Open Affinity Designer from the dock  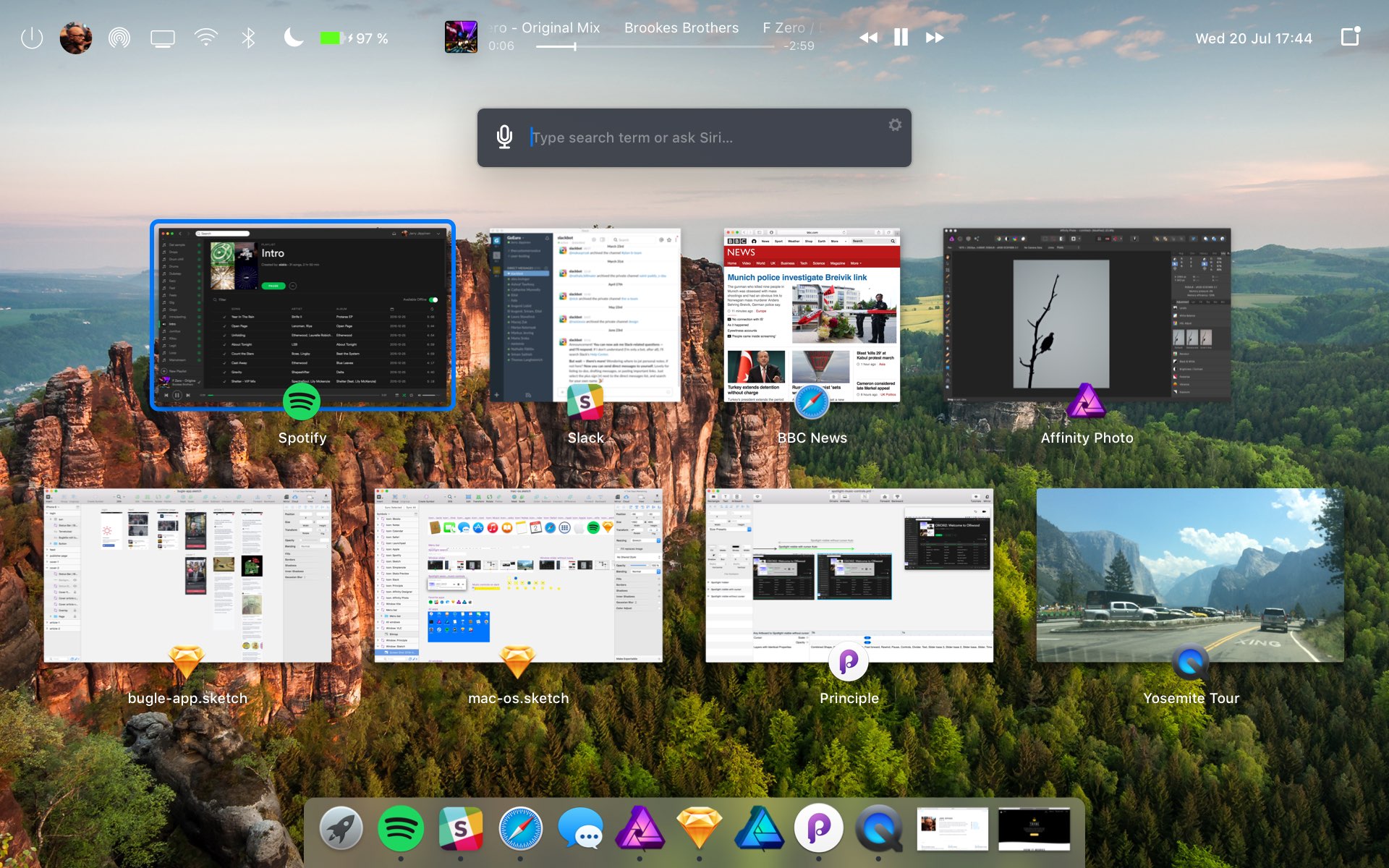click(759, 827)
